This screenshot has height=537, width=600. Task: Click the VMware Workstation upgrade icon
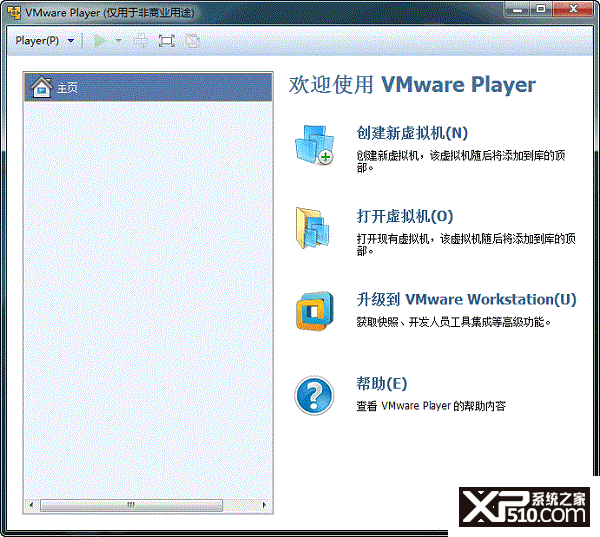tap(315, 311)
